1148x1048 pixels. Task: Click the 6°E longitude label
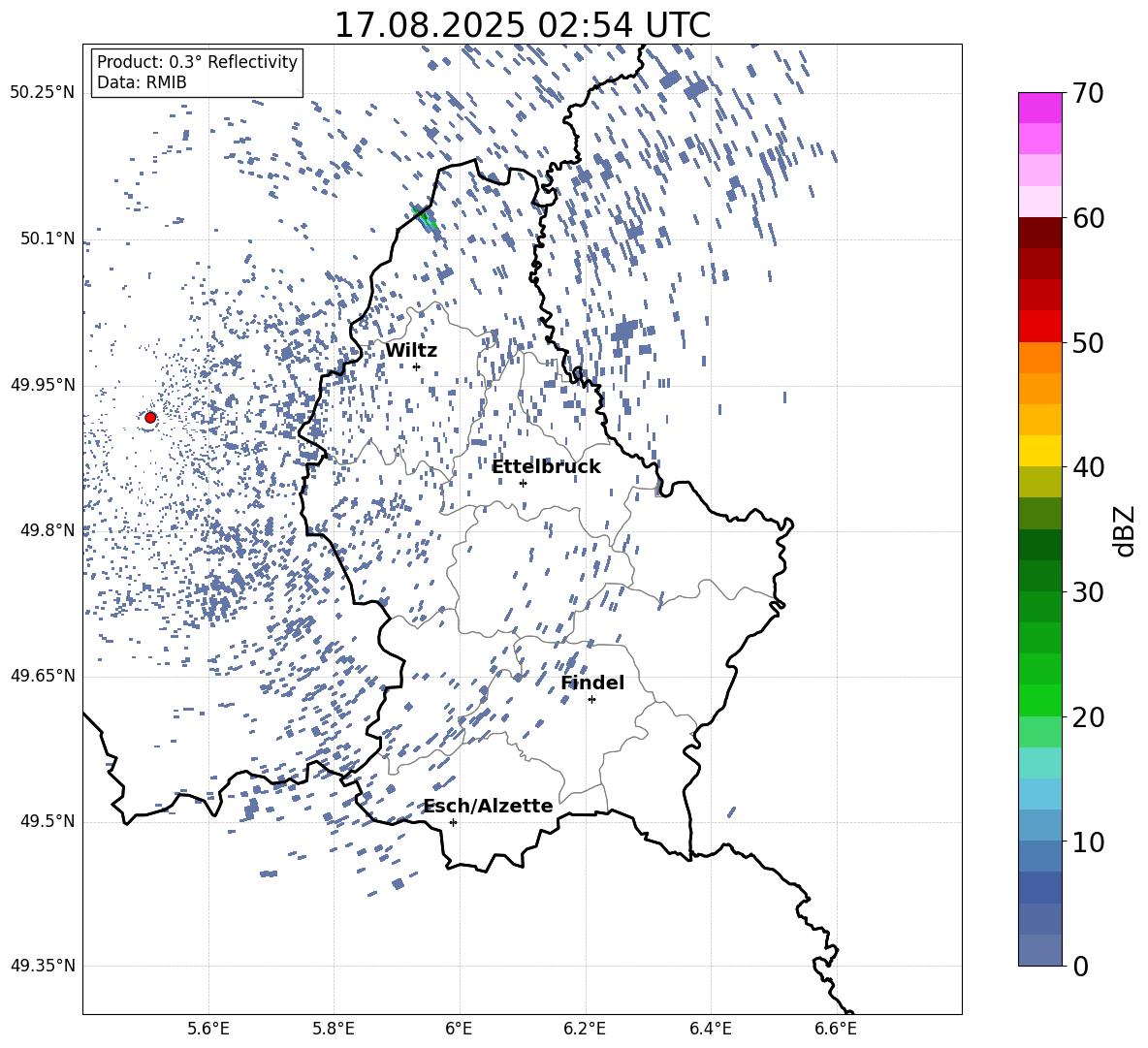(459, 1029)
